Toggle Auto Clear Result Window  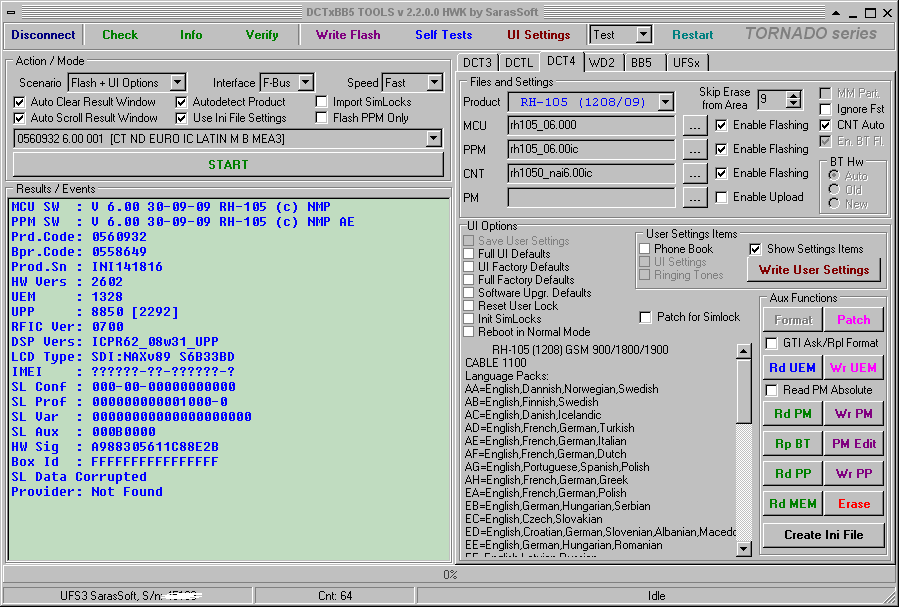tap(19, 102)
